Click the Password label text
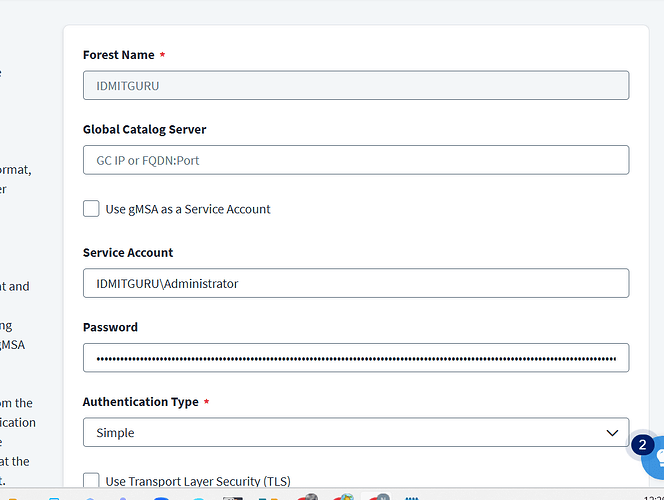The image size is (664, 500). click(x=110, y=327)
